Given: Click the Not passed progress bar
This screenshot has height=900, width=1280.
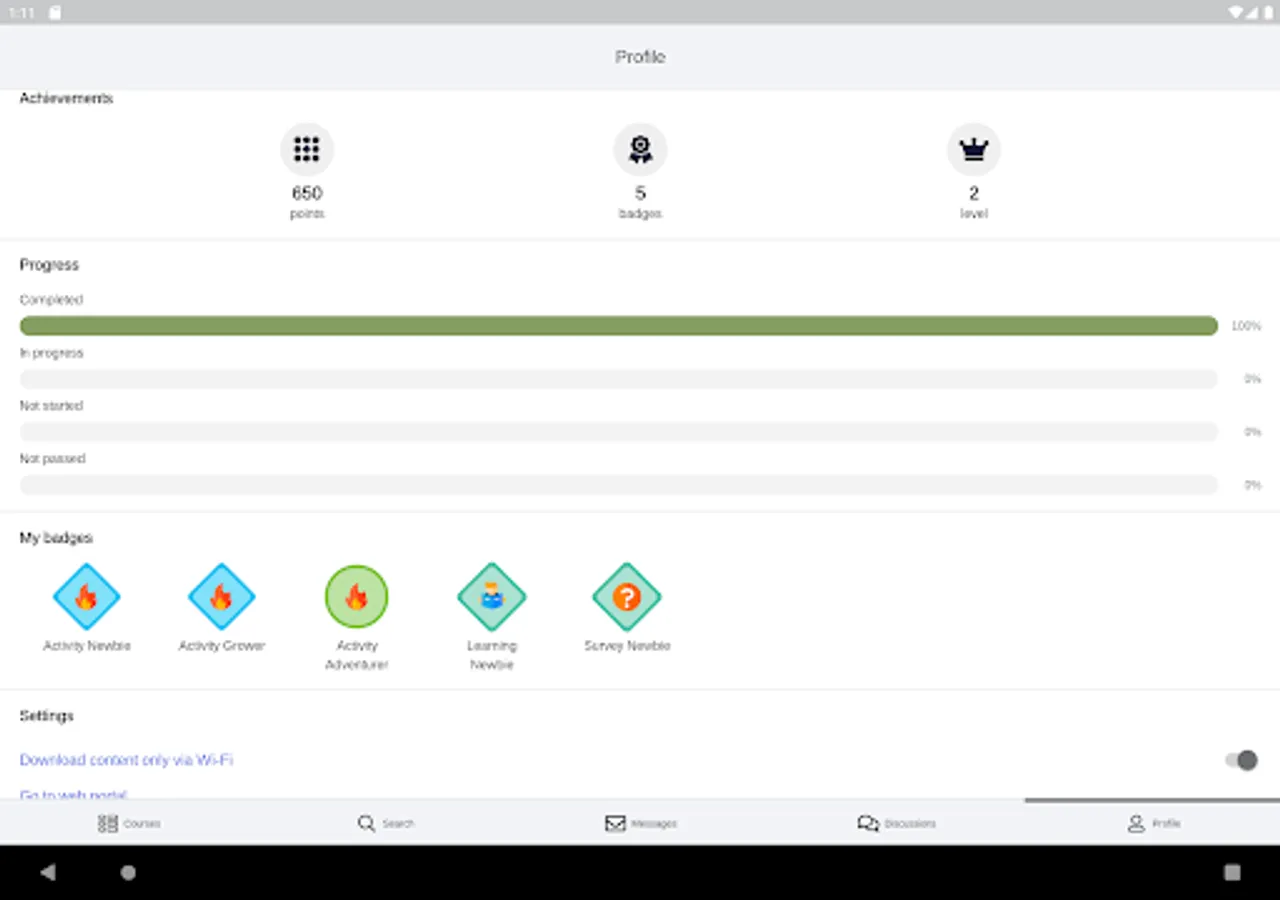Looking at the screenshot, I should click(619, 485).
